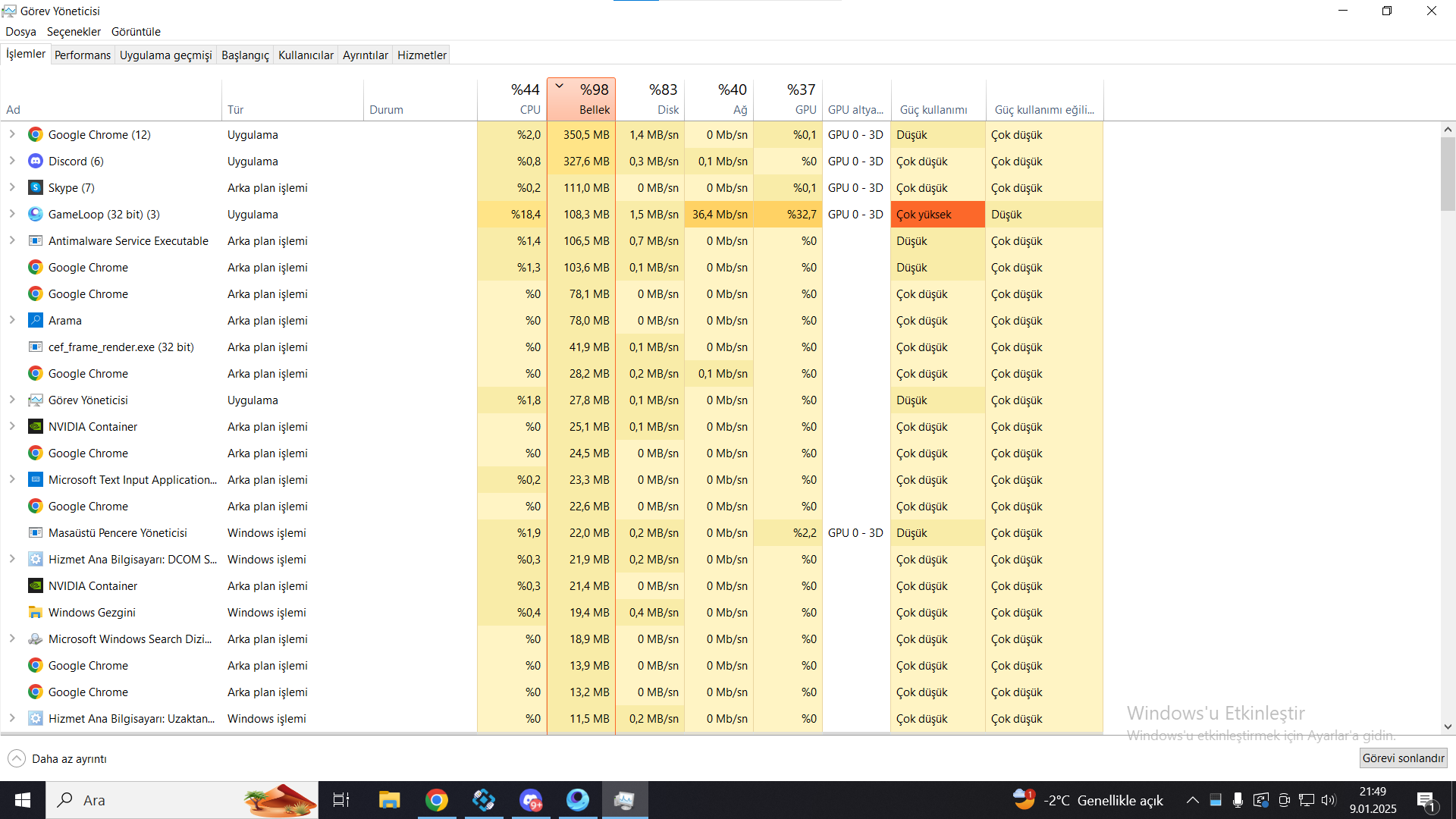The image size is (1456, 819).
Task: Click the GameLoop process icon
Action: coord(36,214)
